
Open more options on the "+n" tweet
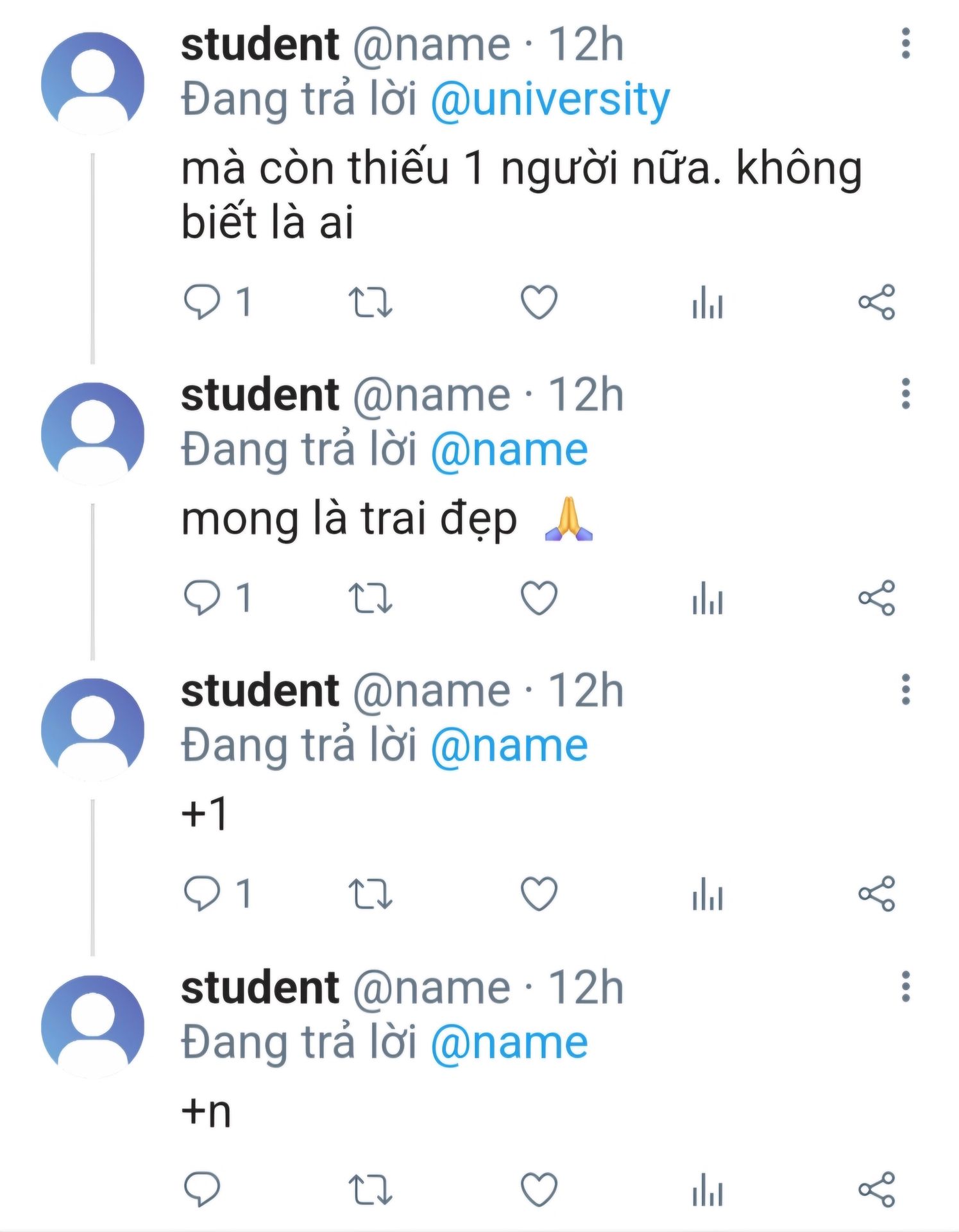pos(906,986)
